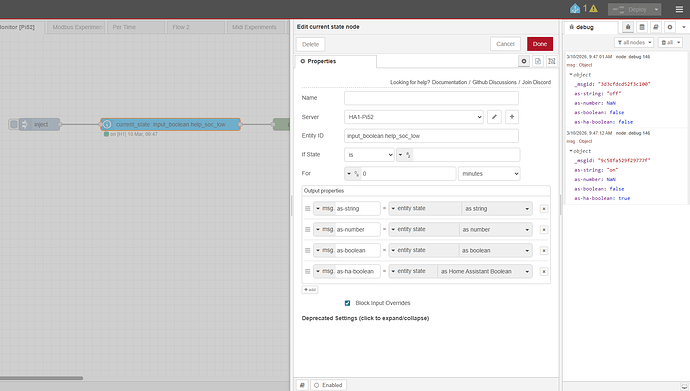Open the main hamburger menu
Viewport: 690px width, 391px height.
(x=679, y=9)
